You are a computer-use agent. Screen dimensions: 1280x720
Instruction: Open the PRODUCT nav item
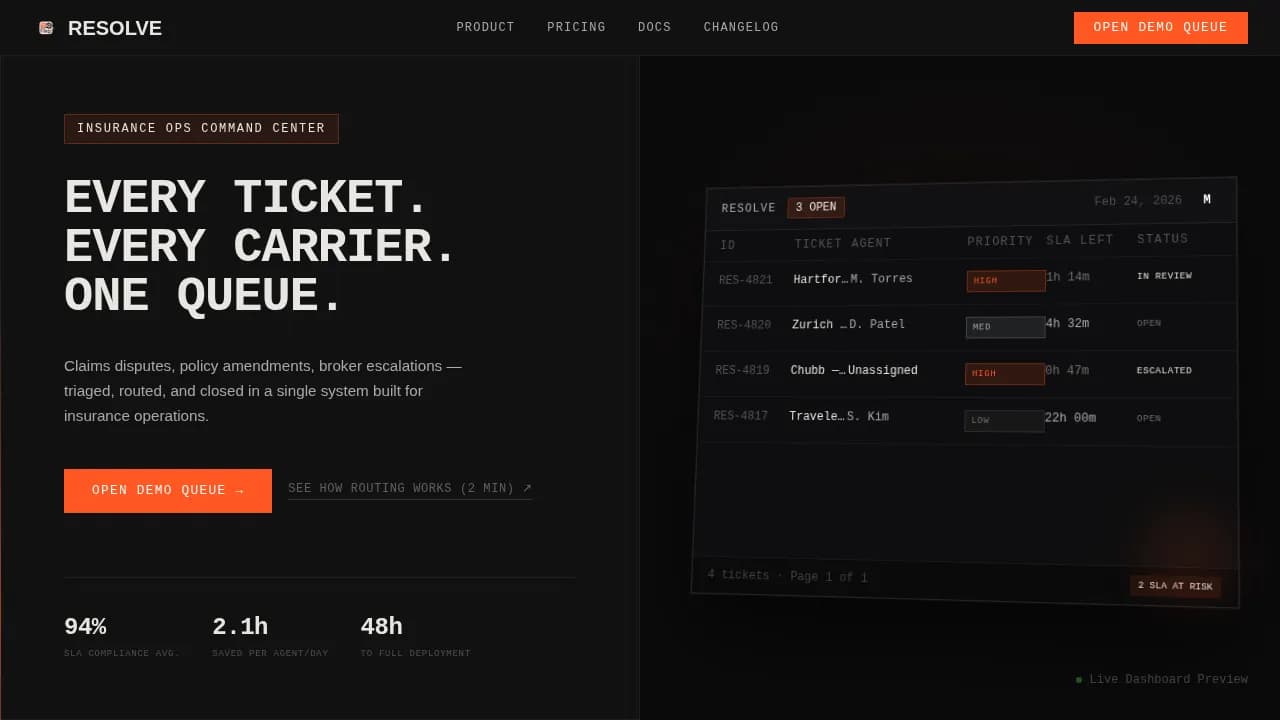[485, 28]
